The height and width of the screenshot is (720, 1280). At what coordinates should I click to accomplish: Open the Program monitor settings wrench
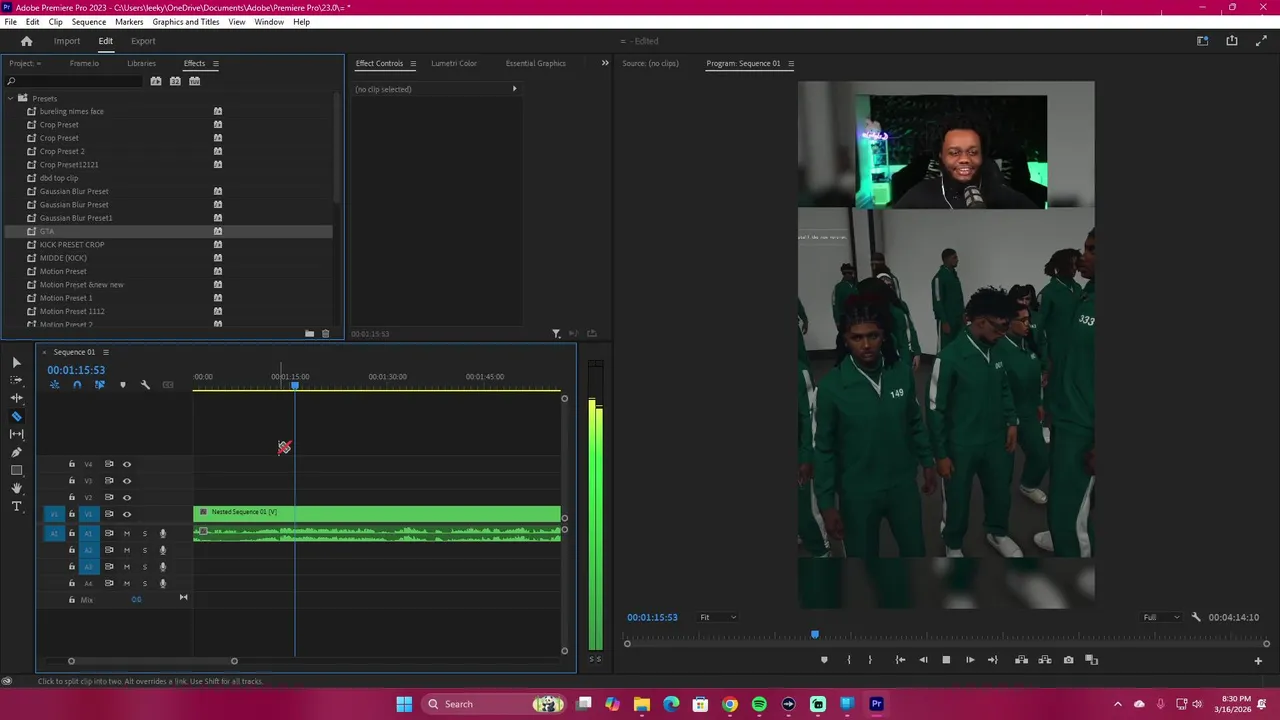pos(1196,617)
